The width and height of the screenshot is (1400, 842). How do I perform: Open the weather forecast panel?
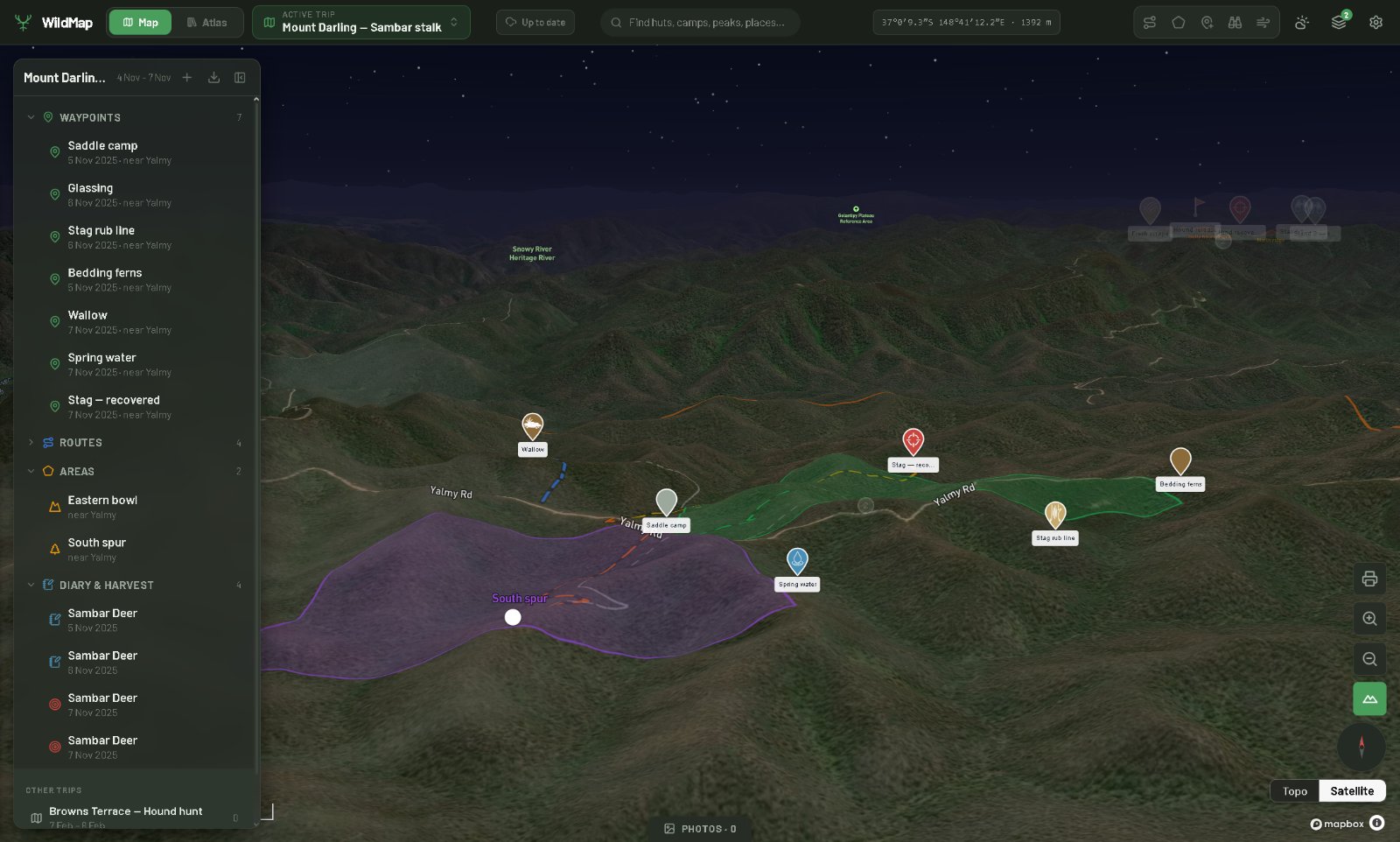pos(1302,23)
